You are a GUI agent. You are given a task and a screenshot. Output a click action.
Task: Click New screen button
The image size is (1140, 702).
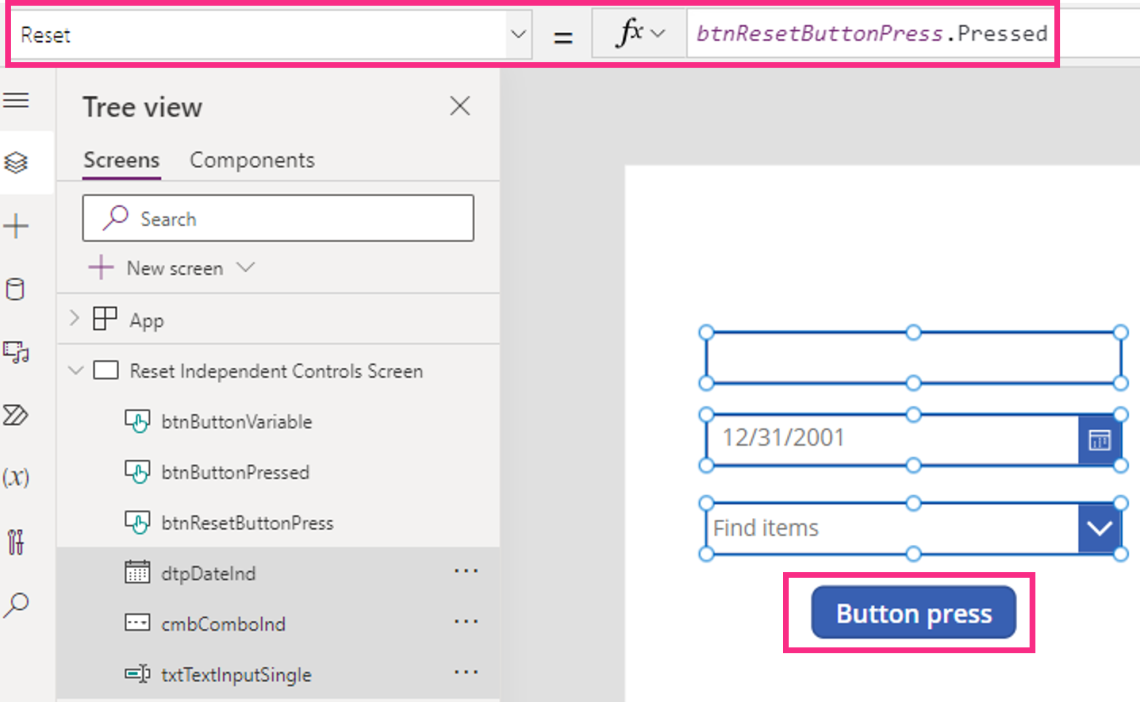click(174, 268)
